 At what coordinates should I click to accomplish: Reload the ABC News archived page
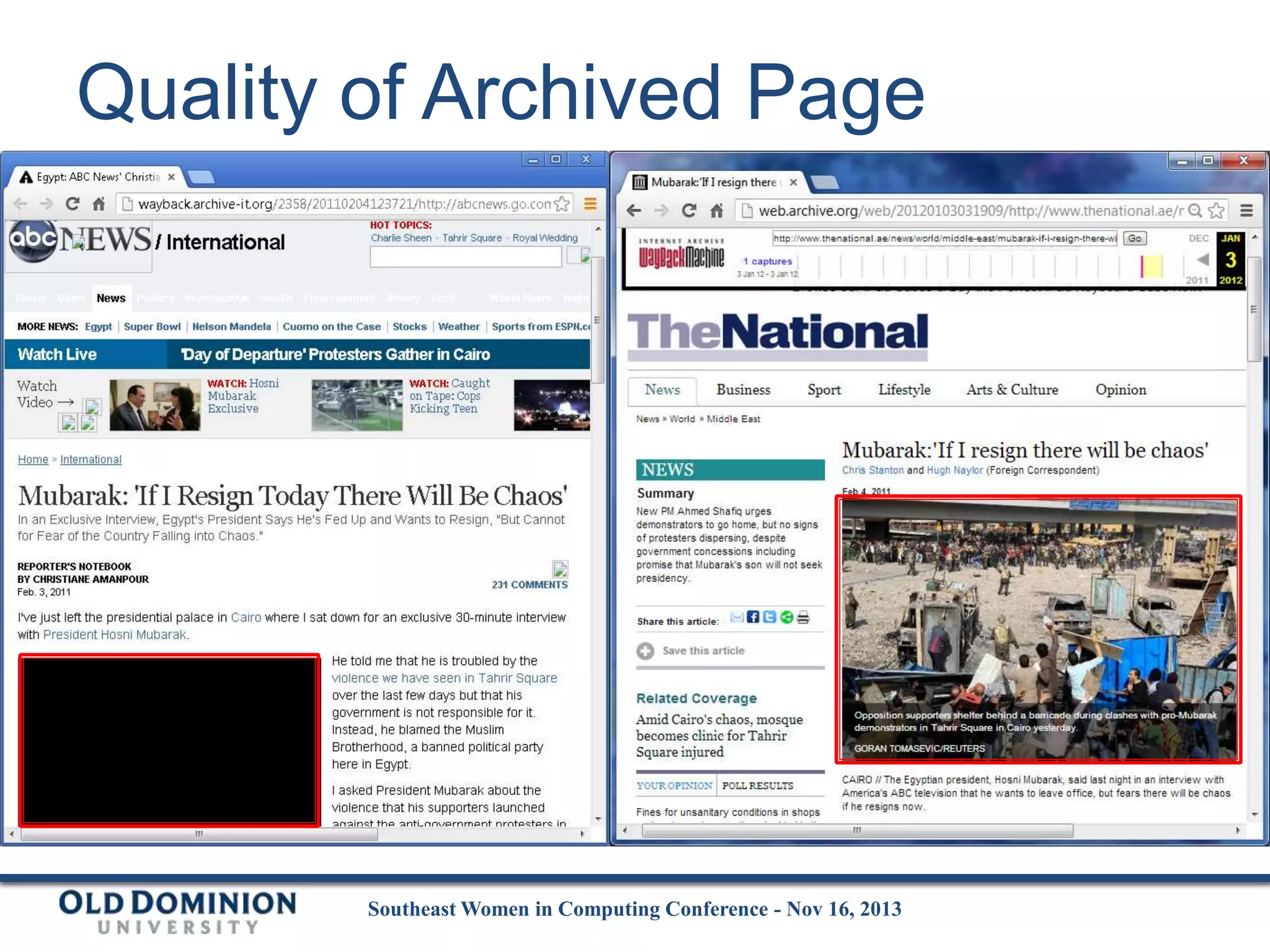pyautogui.click(x=73, y=204)
